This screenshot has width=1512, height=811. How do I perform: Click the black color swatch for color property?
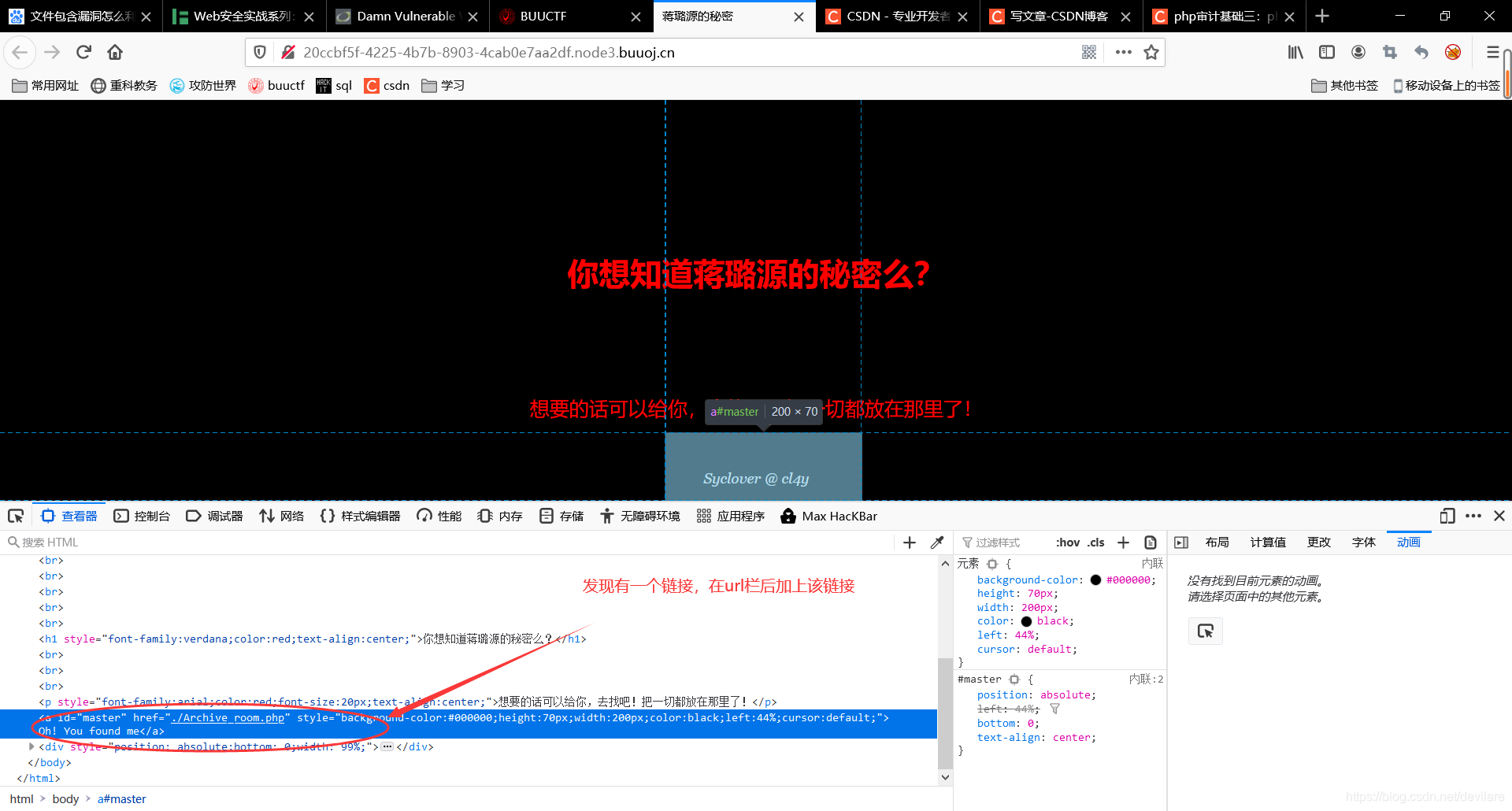tap(1026, 621)
